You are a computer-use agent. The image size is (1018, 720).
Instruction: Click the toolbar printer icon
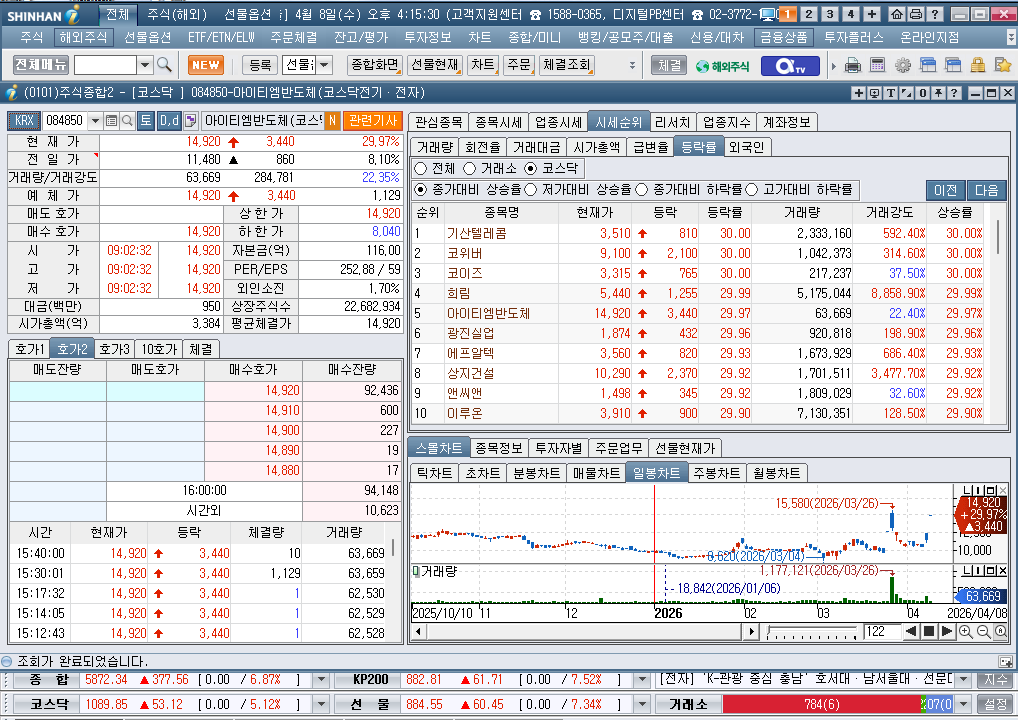click(853, 65)
